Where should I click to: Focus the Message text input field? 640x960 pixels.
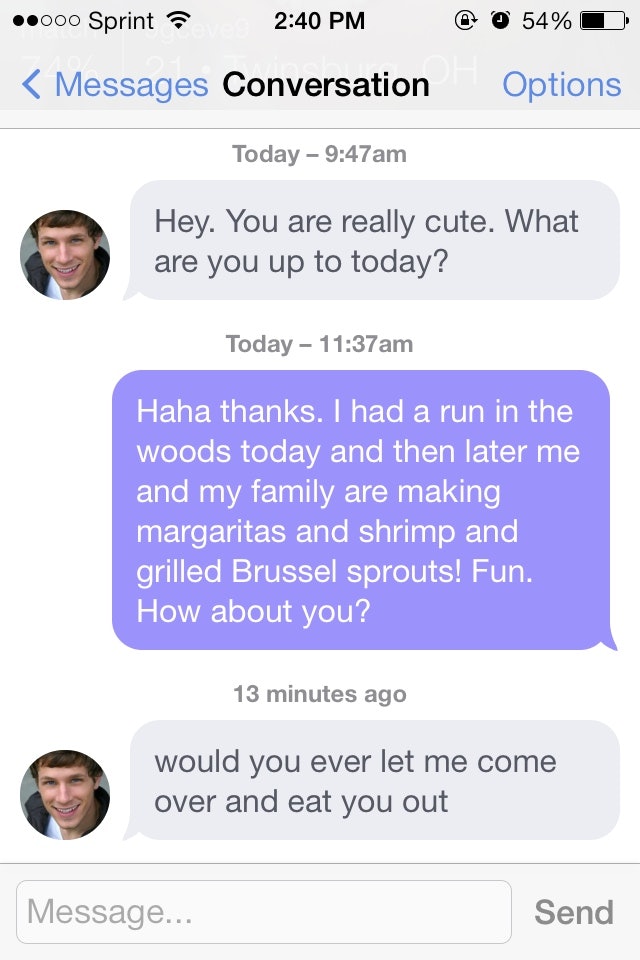pyautogui.click(x=263, y=912)
